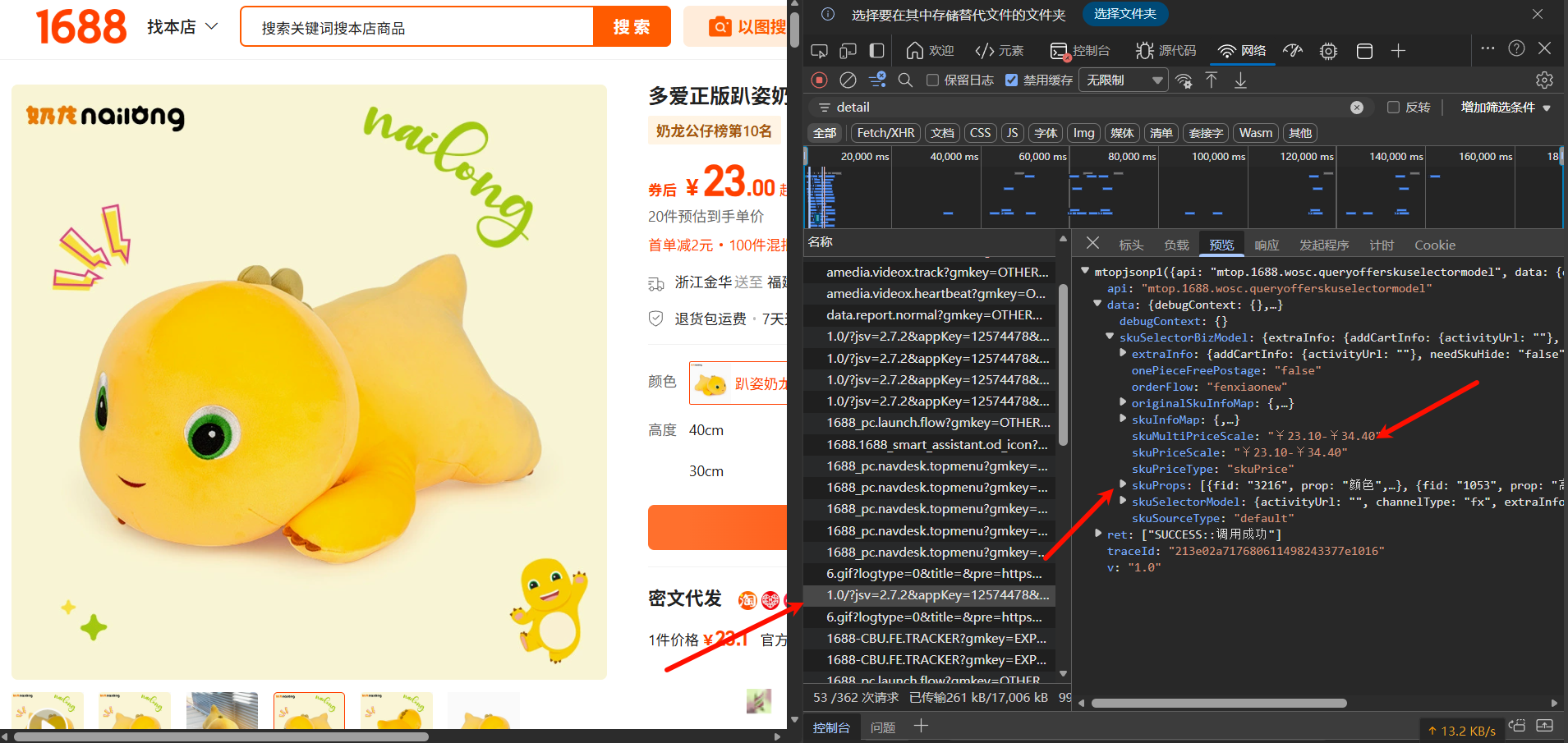
Task: Click the shop search input field
Action: click(417, 28)
